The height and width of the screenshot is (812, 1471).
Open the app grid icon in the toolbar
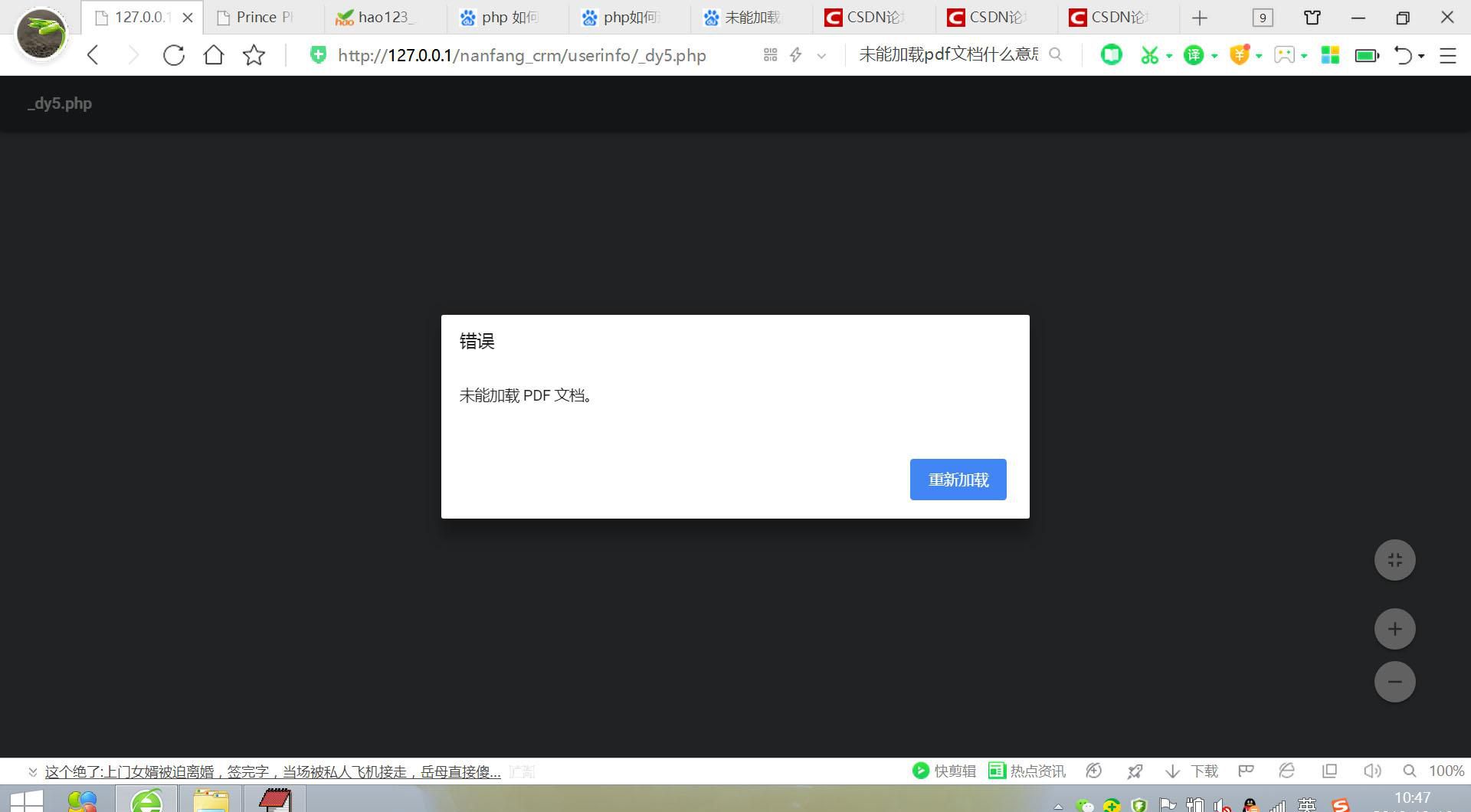tap(1330, 54)
